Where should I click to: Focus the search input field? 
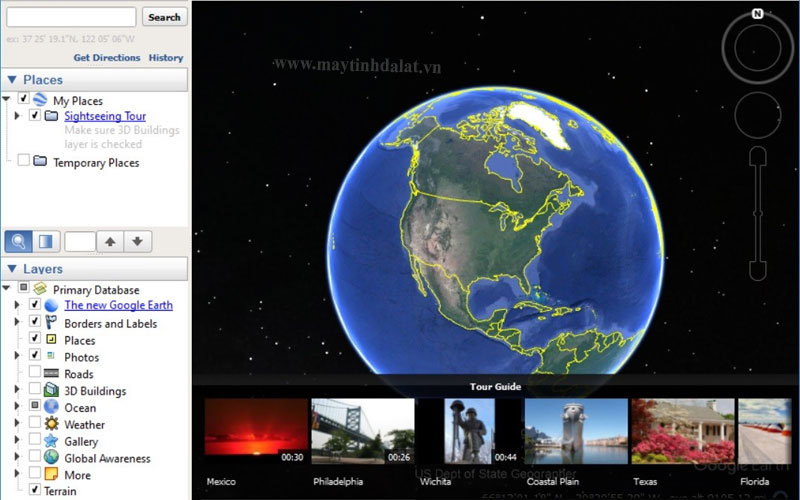click(71, 17)
